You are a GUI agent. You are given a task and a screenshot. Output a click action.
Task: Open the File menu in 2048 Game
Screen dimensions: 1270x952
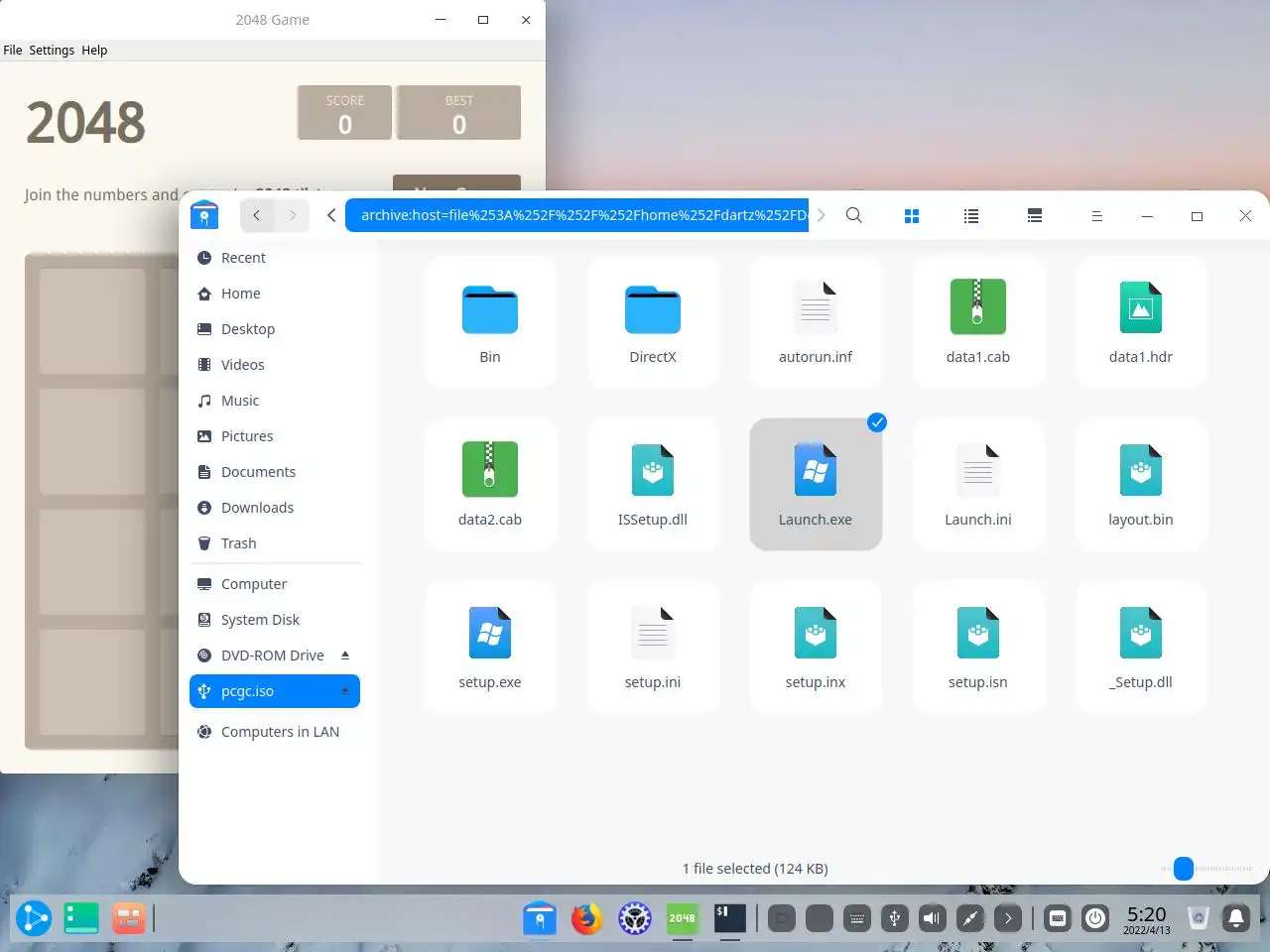[13, 50]
